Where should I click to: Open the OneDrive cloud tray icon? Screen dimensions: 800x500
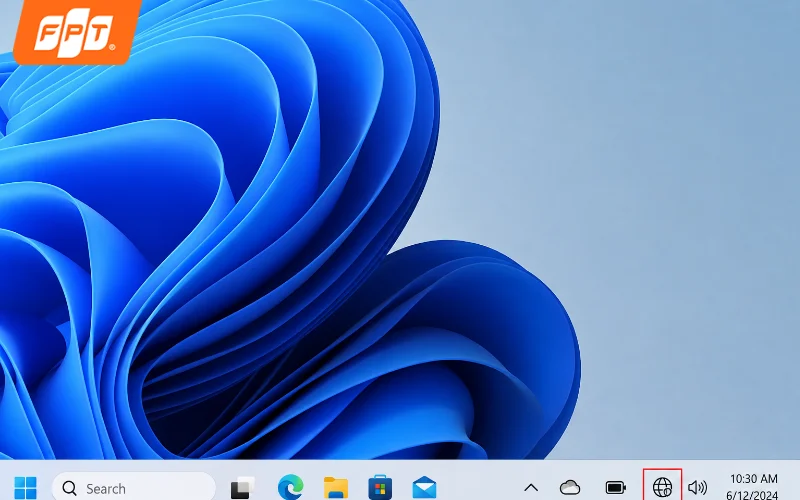coord(570,488)
